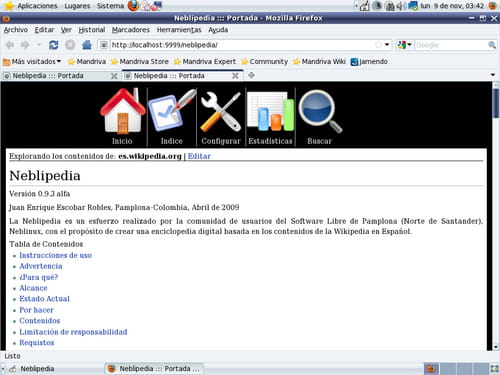Open the Configurar tools icon
Screen dimensions: 500x375
click(221, 112)
